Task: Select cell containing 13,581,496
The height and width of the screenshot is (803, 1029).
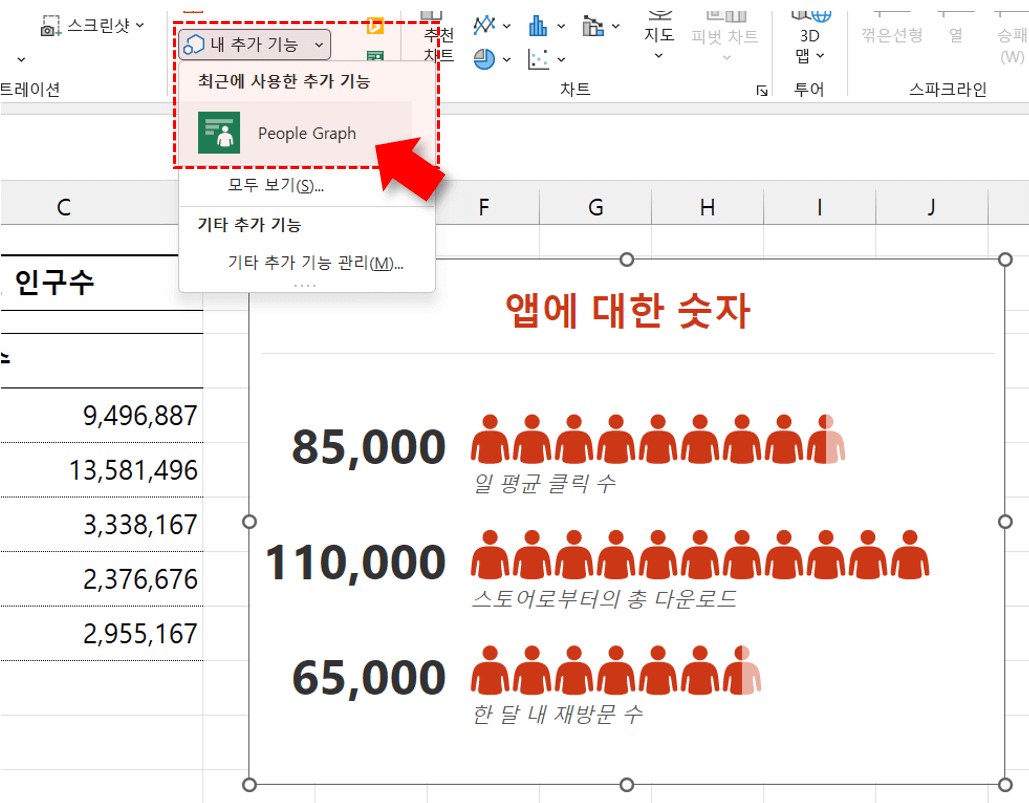Action: (x=102, y=470)
